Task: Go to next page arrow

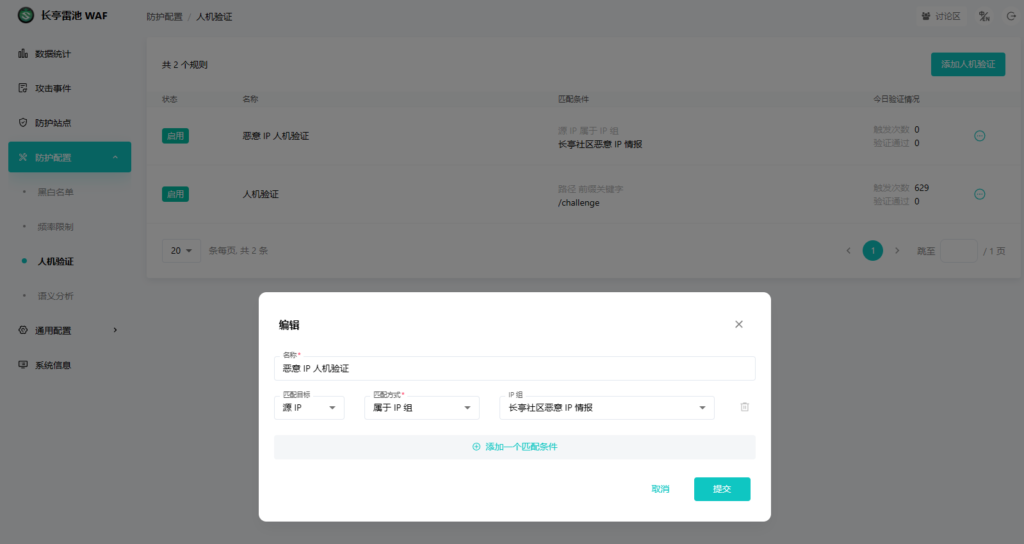Action: click(897, 251)
